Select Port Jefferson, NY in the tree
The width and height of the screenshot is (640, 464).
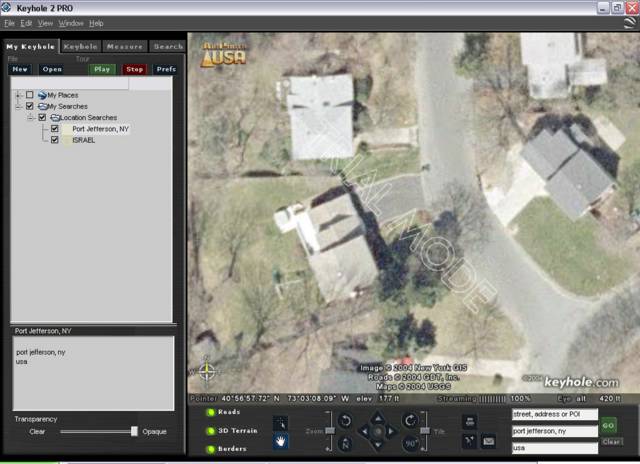[x=100, y=129]
